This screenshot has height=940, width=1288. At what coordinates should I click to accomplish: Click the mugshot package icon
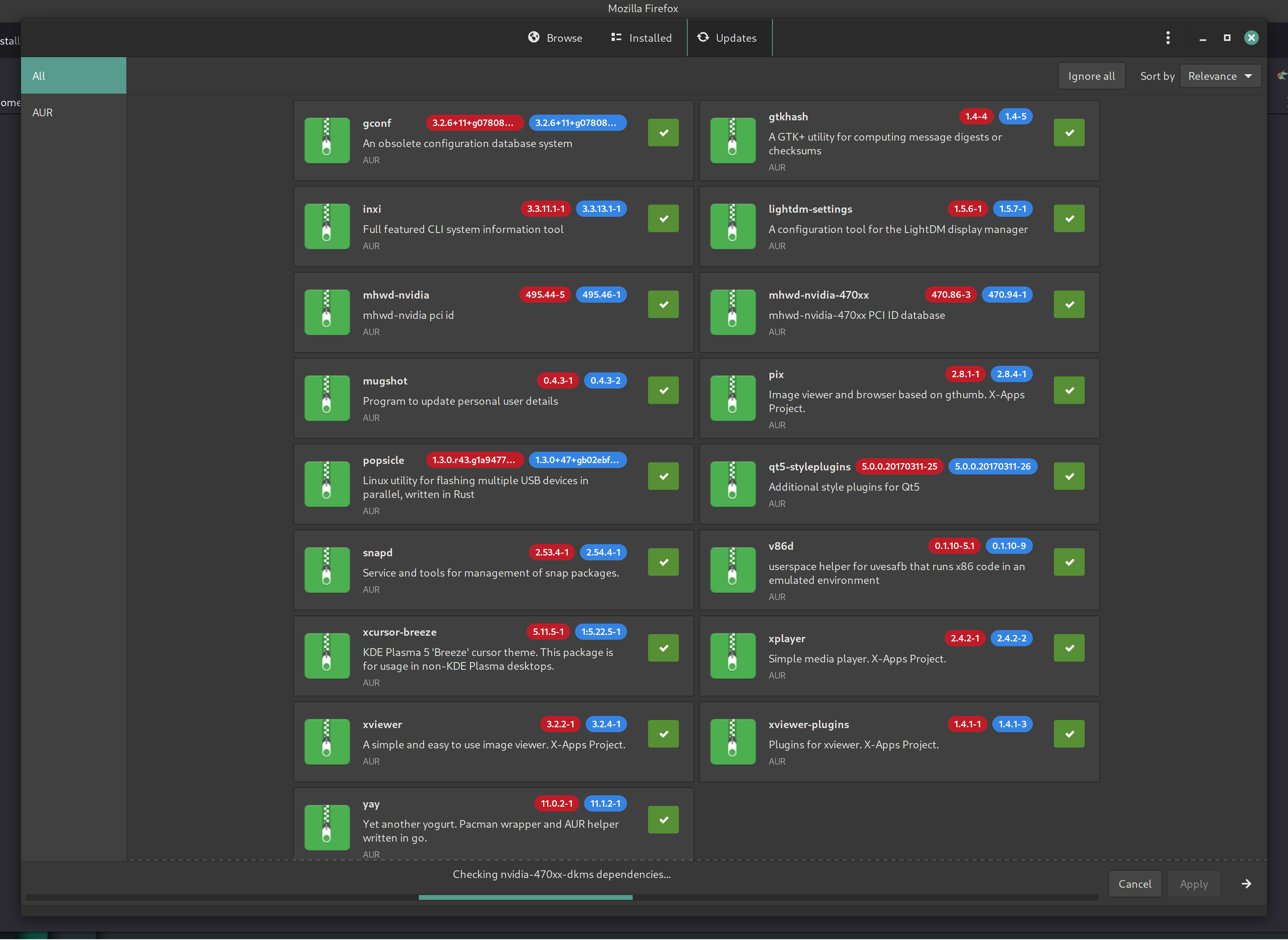(327, 398)
